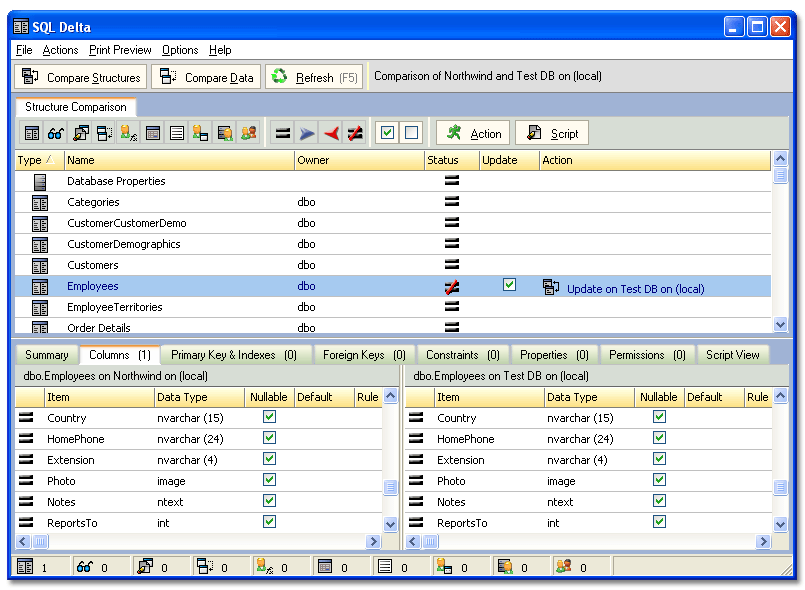Screen dimensions: 805x590
Task: Click the down arrow of Northwind columns scrollbar
Action: pos(391,524)
